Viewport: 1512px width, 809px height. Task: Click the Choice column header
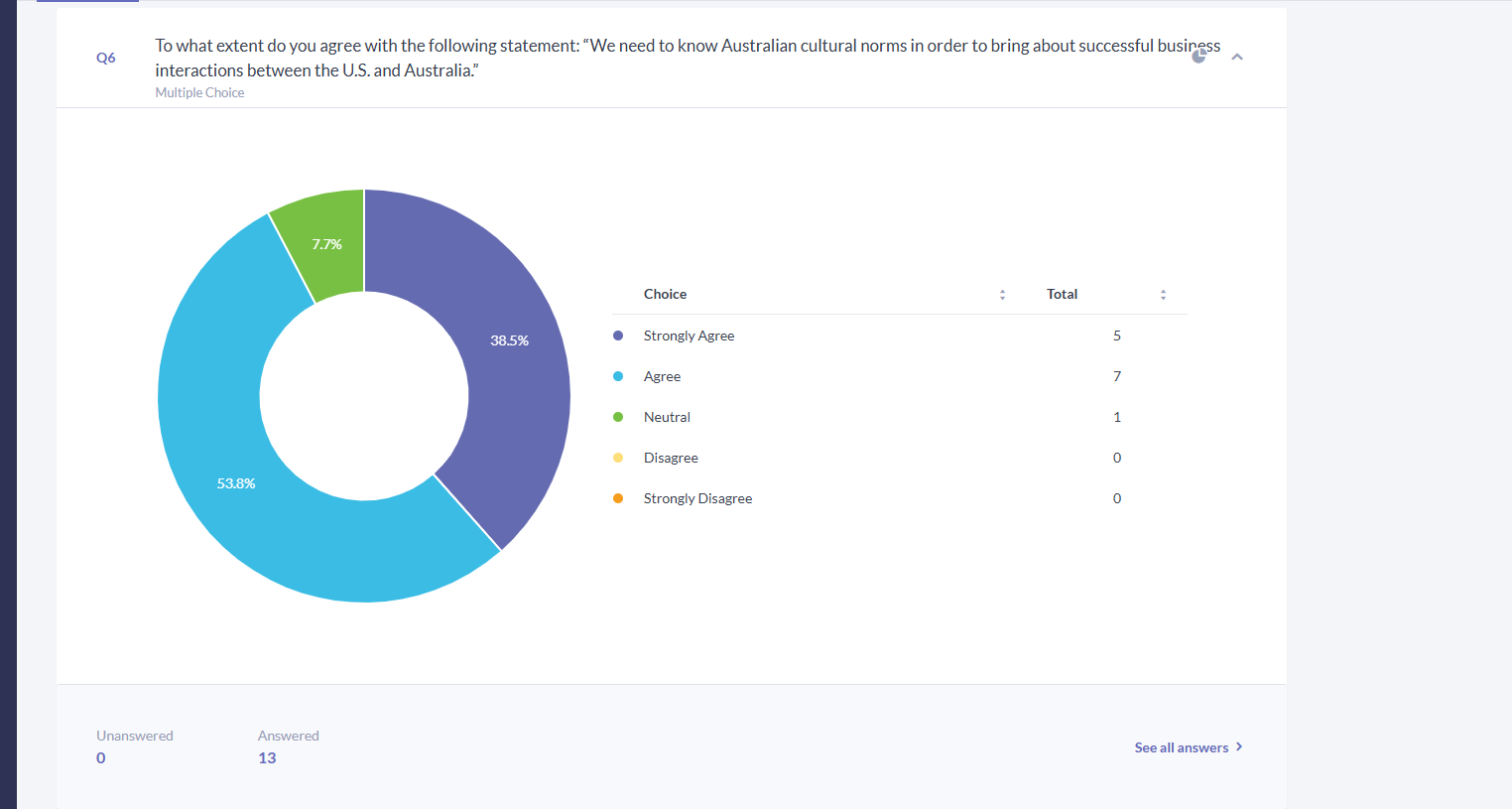665,294
